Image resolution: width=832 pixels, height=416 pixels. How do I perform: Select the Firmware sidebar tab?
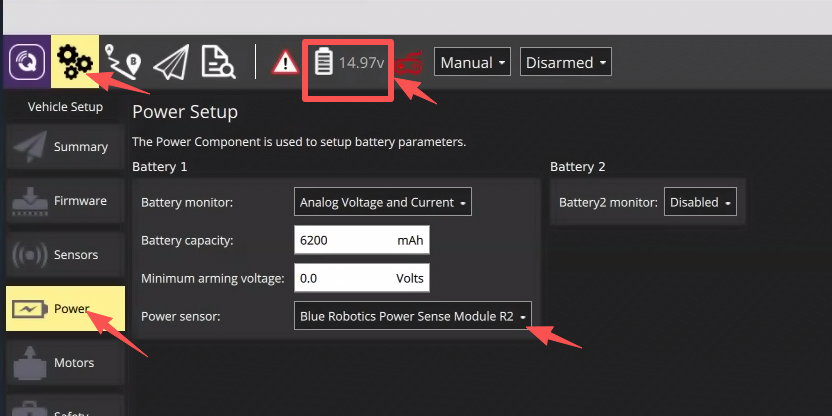pos(65,201)
